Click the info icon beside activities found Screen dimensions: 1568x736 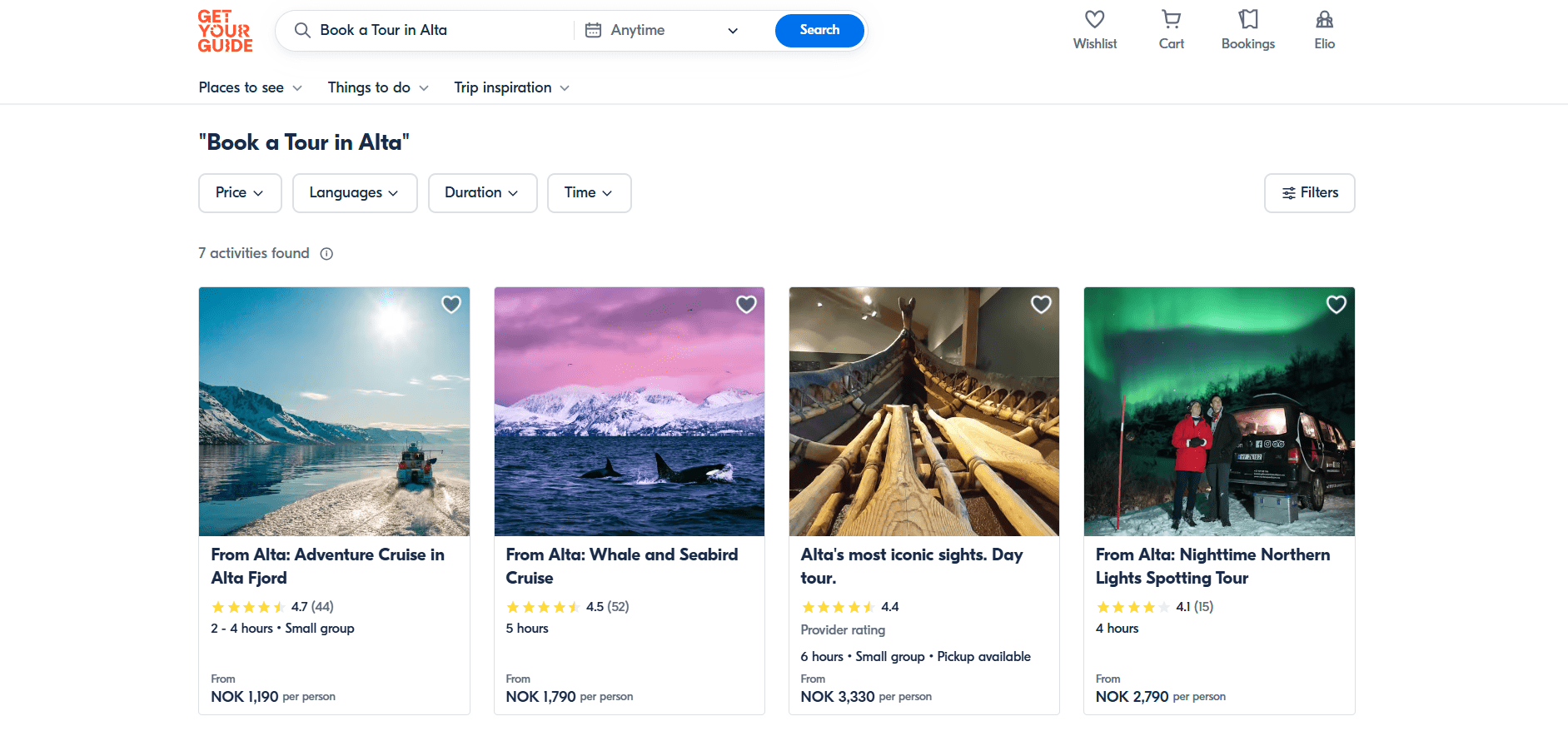[x=326, y=254]
